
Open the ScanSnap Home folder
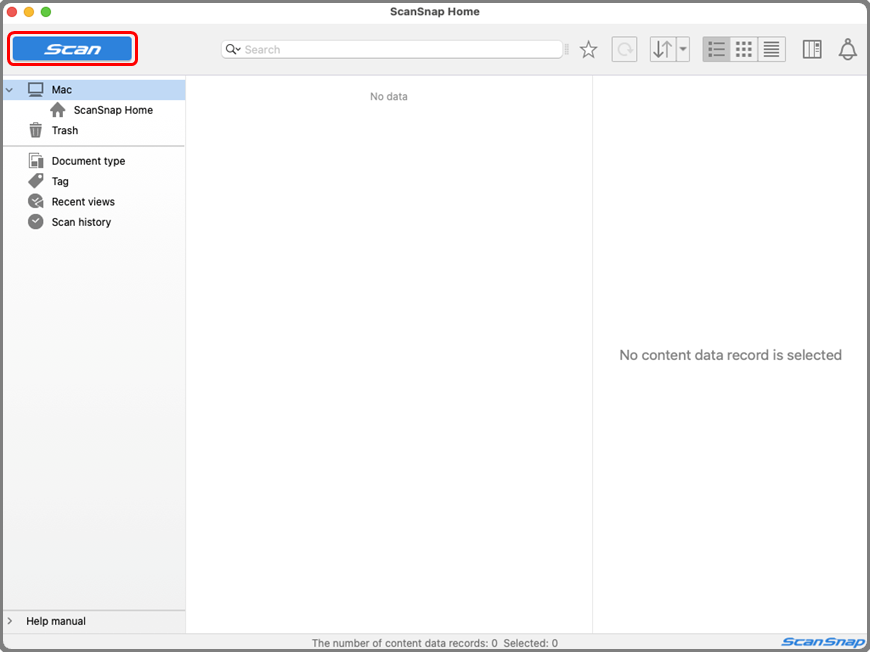click(94, 110)
